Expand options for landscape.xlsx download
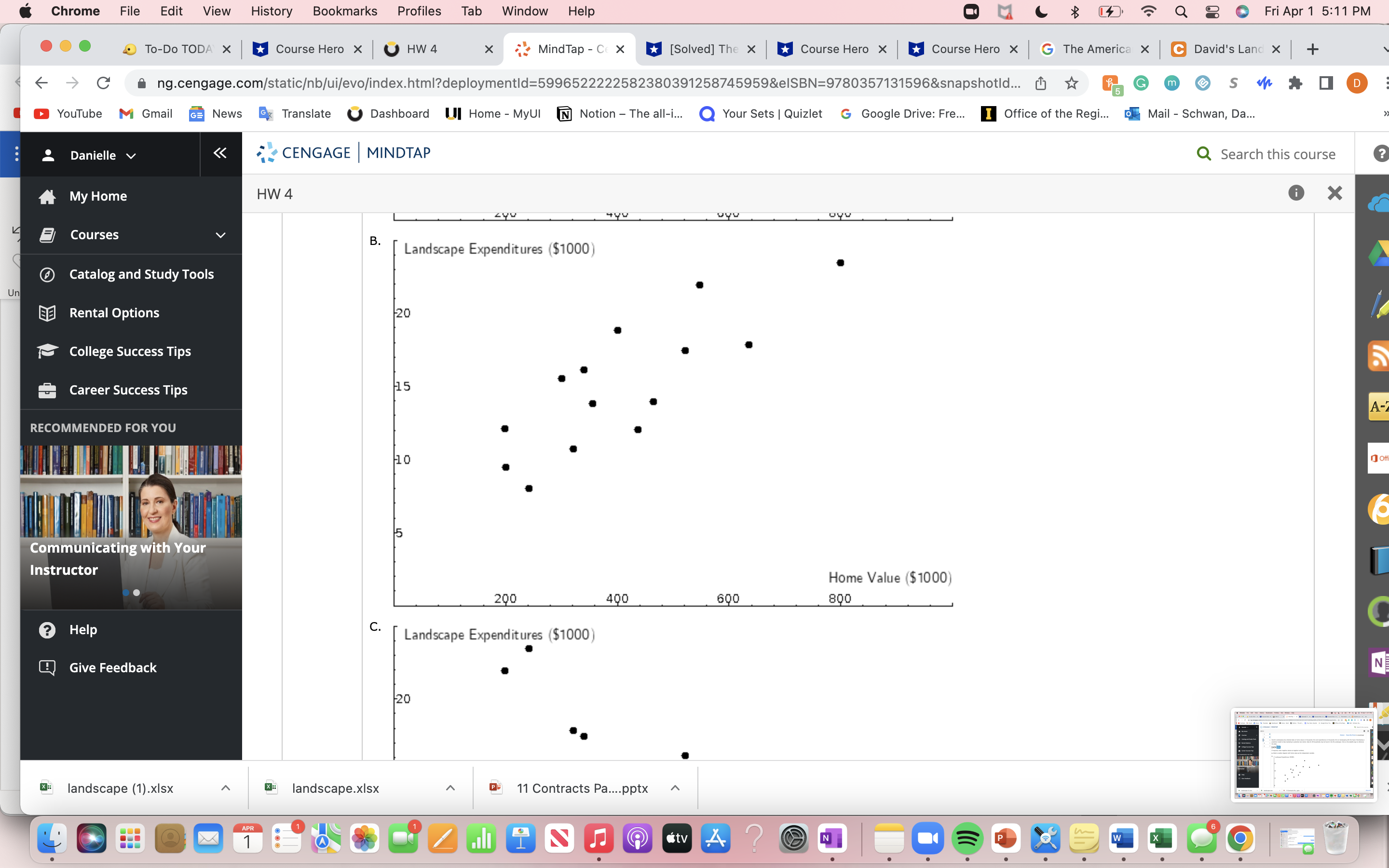This screenshot has height=868, width=1389. [451, 787]
